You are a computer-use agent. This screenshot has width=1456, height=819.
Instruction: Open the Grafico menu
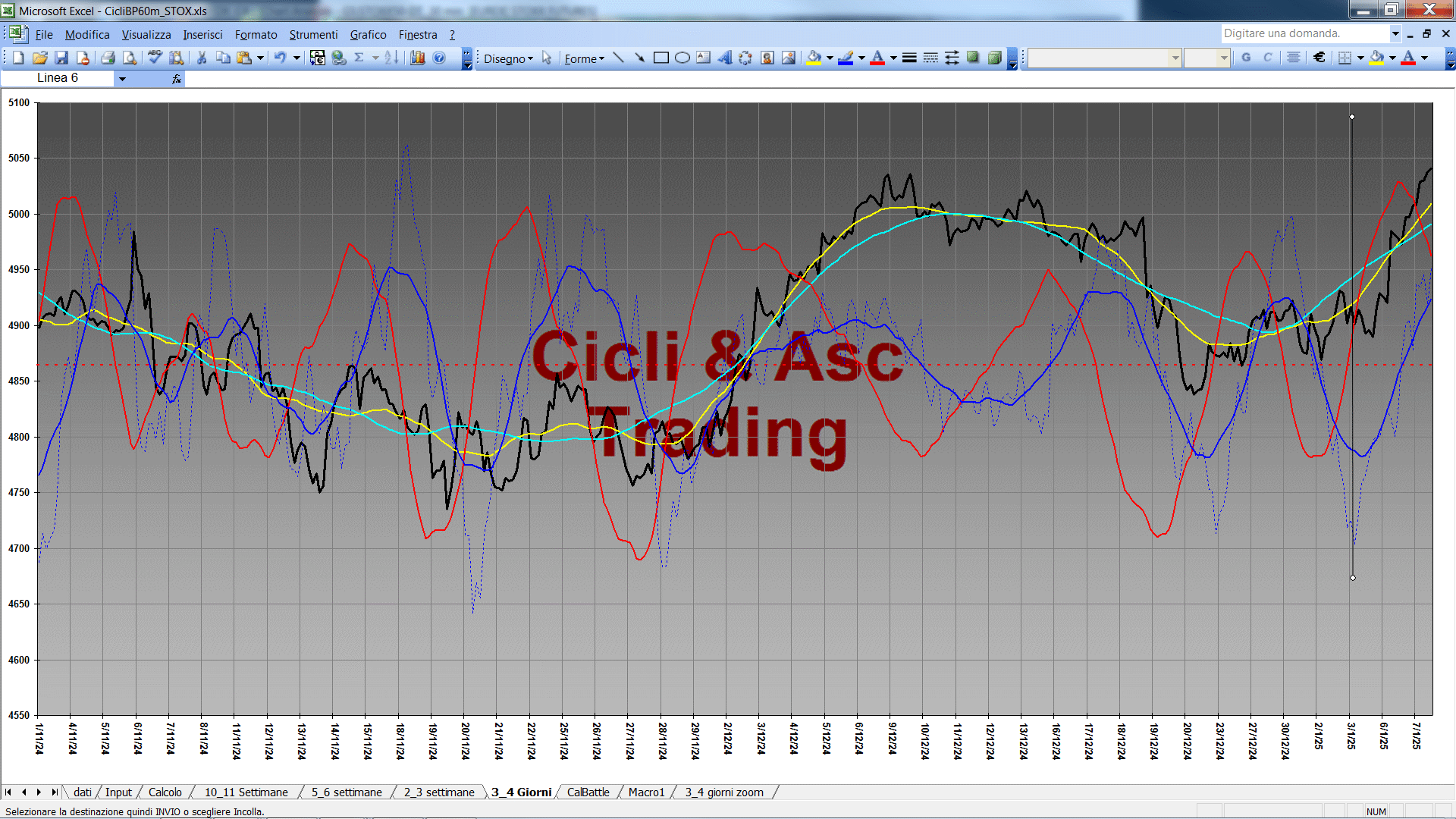pyautogui.click(x=368, y=35)
